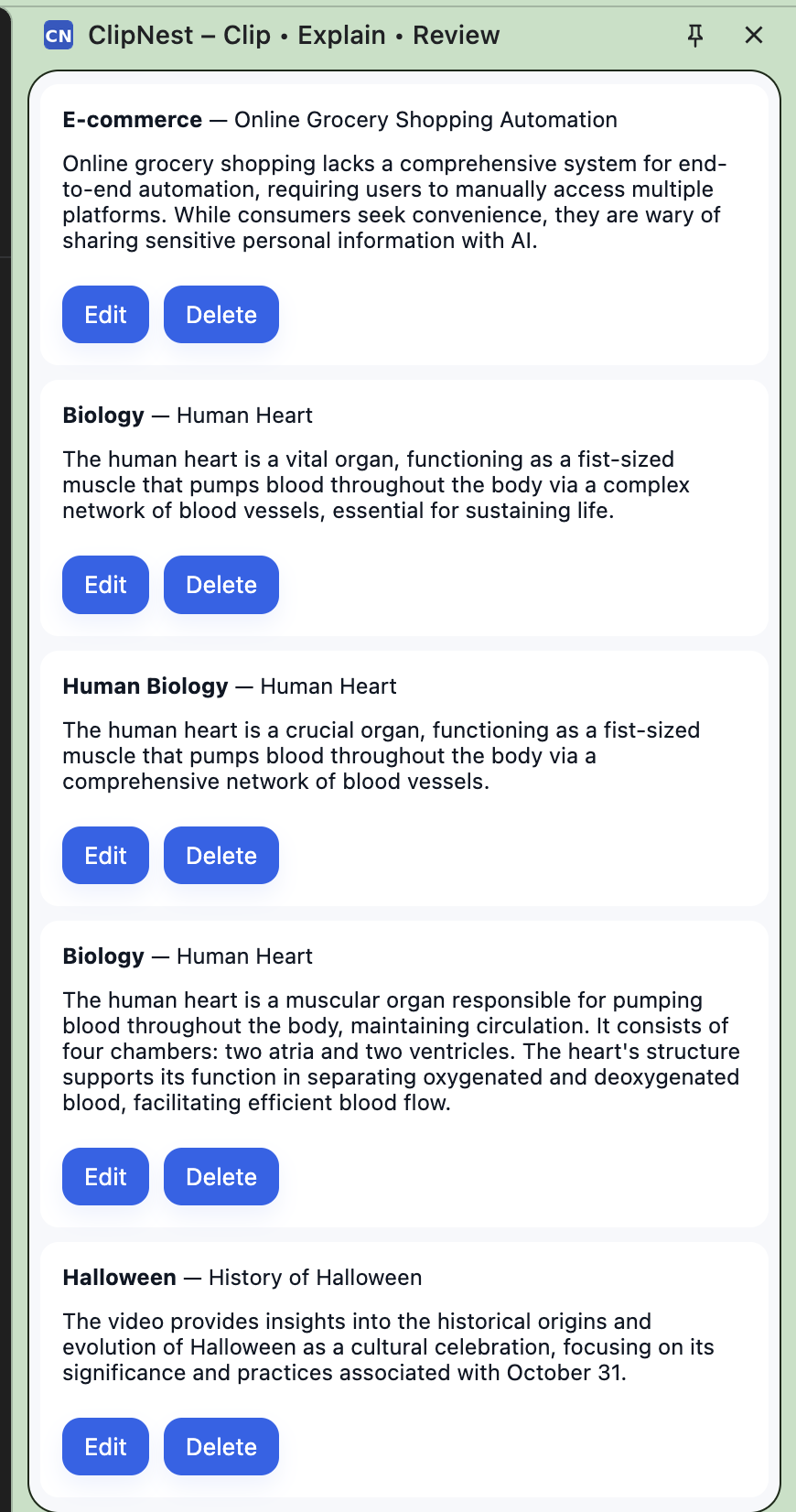Pin the ClipNest side panel
796x1512 pixels.
[x=695, y=36]
